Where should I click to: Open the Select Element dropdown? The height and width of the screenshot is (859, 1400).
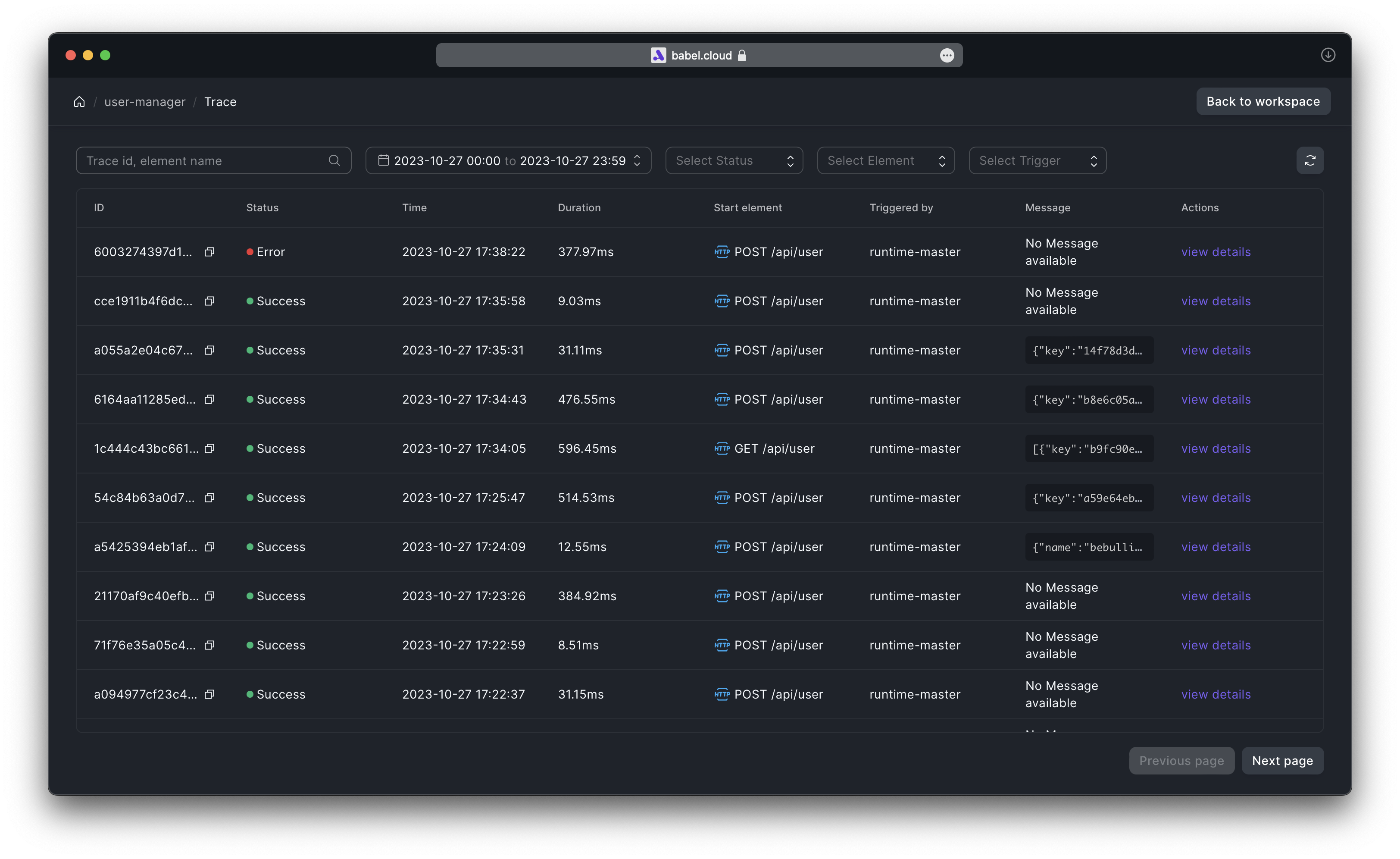tap(885, 161)
